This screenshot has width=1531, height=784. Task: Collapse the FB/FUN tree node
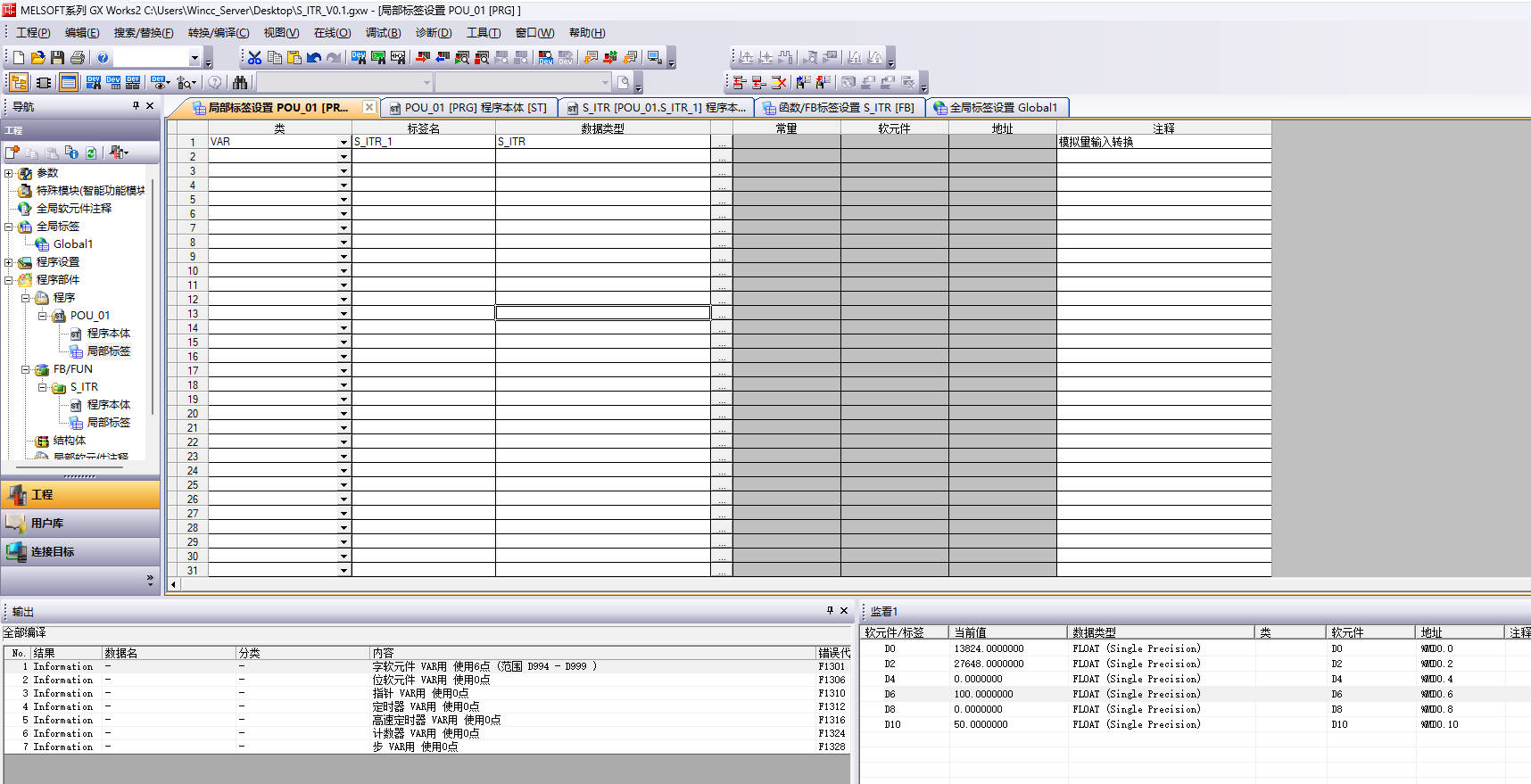click(26, 369)
